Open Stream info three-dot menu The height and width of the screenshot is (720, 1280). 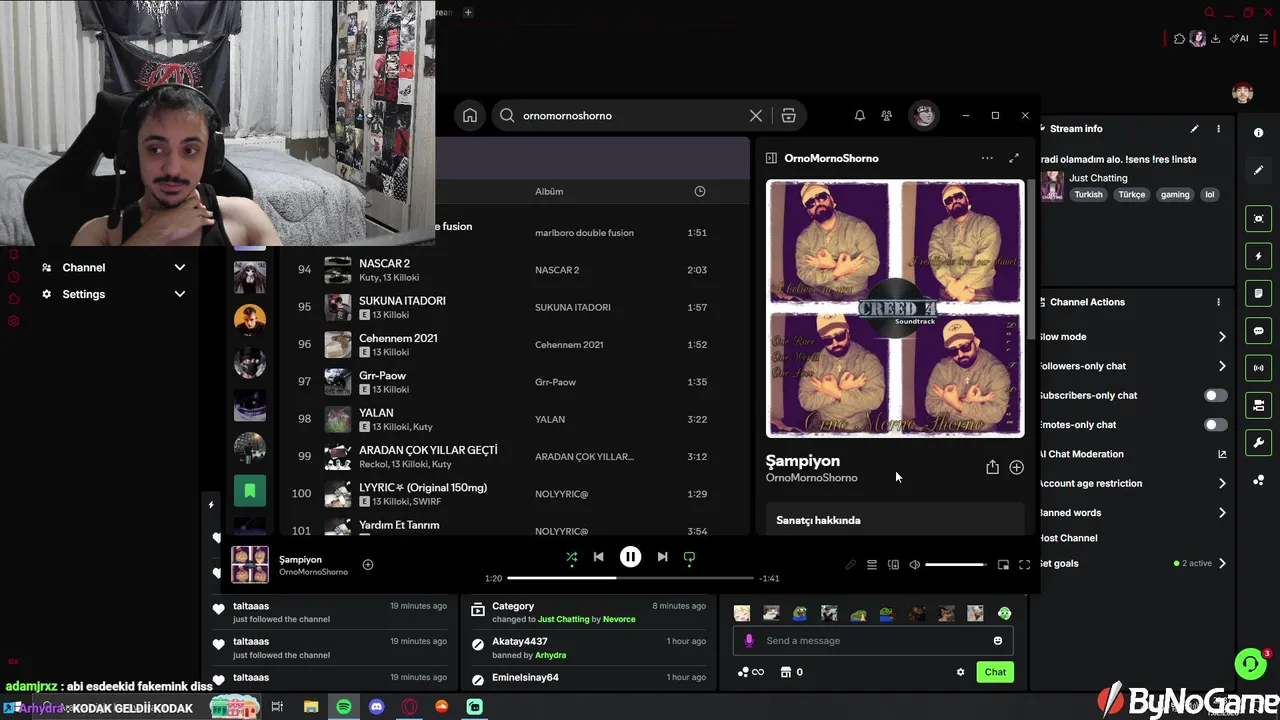tap(1218, 129)
